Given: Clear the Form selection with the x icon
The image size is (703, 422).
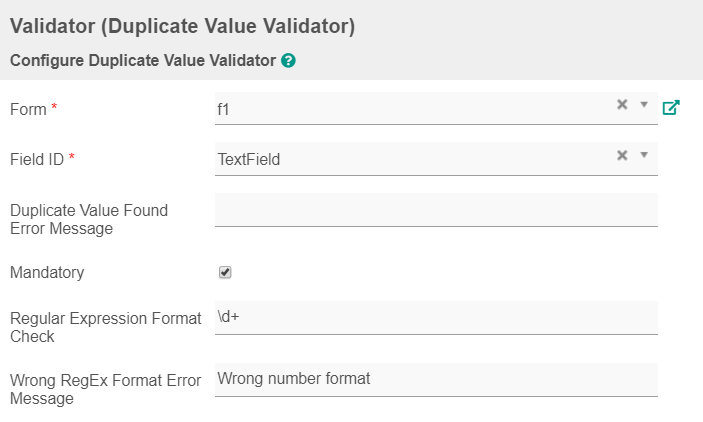Looking at the screenshot, I should pyautogui.click(x=621, y=105).
